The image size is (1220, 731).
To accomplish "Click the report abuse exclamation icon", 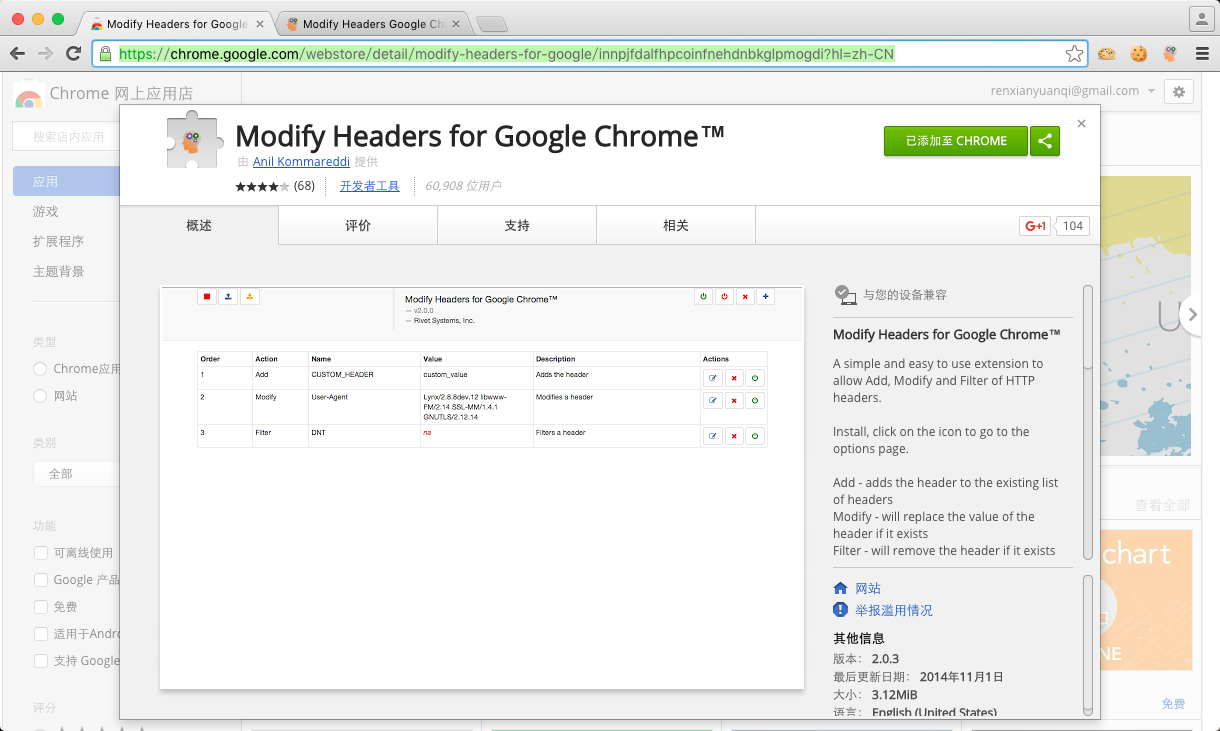I will tap(840, 610).
